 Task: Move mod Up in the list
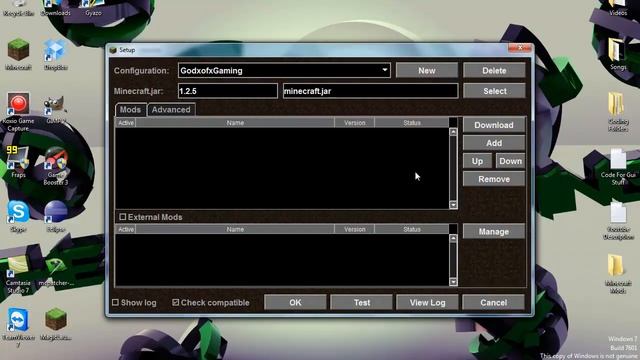pyautogui.click(x=477, y=161)
